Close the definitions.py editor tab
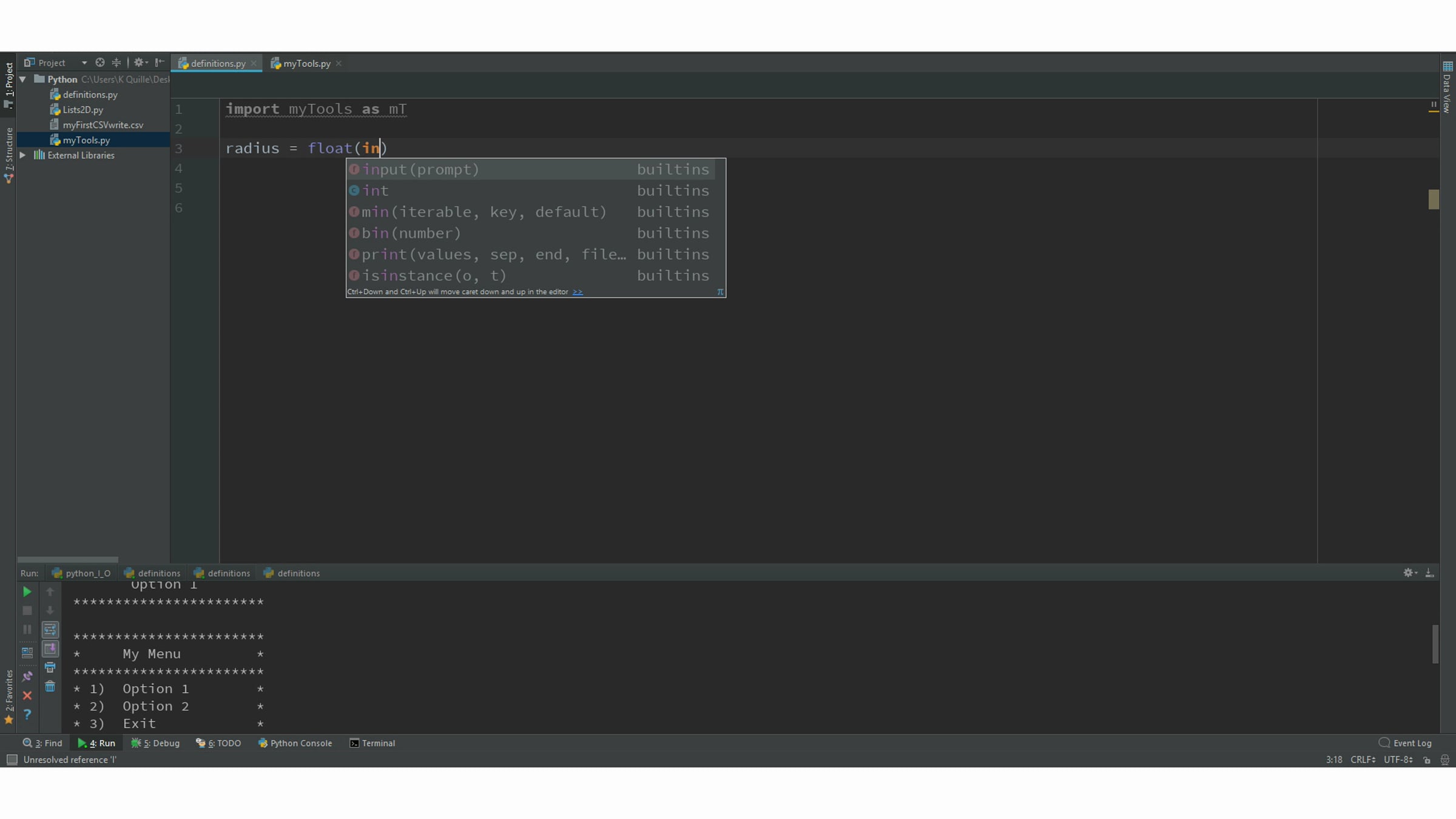The width and height of the screenshot is (1456, 819). click(254, 64)
